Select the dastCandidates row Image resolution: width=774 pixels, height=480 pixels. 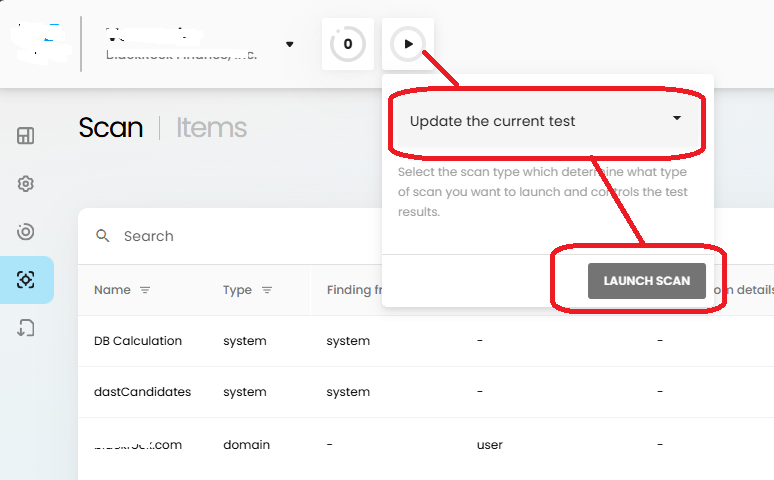tap(426, 392)
